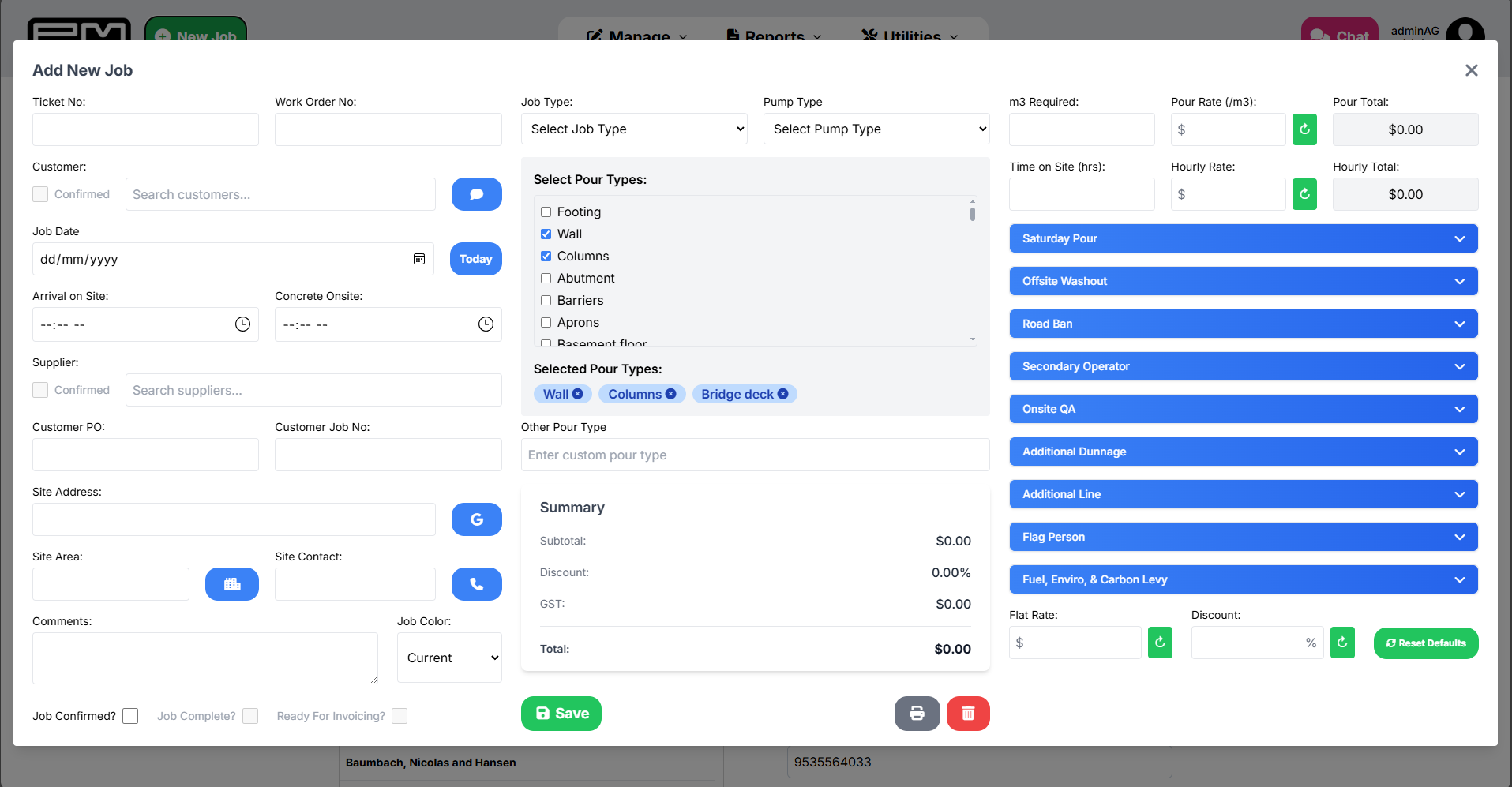Uncheck the Columns pour type
The image size is (1512, 787).
point(546,257)
